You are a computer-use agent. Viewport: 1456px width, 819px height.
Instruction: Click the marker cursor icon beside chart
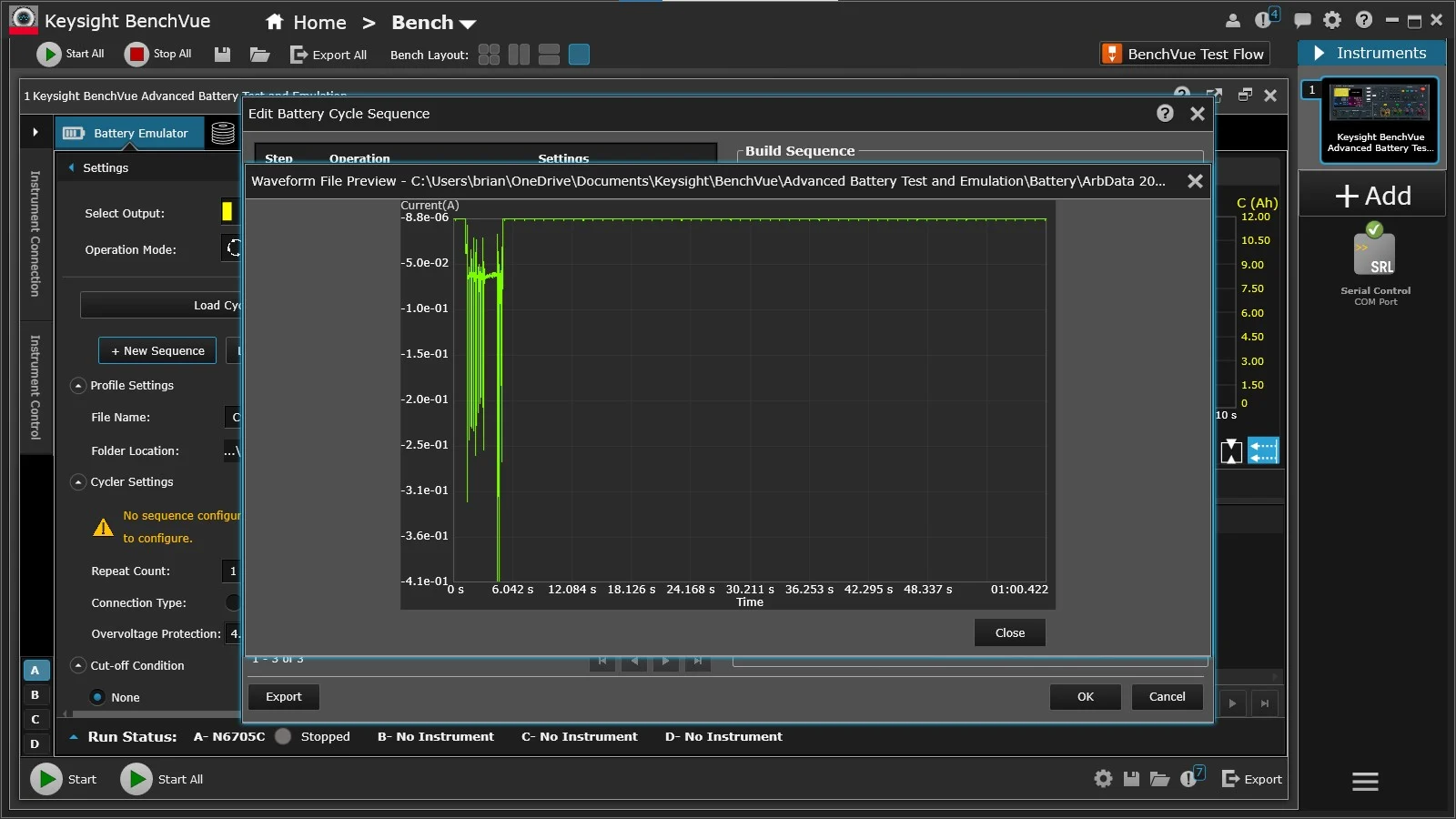1231,451
